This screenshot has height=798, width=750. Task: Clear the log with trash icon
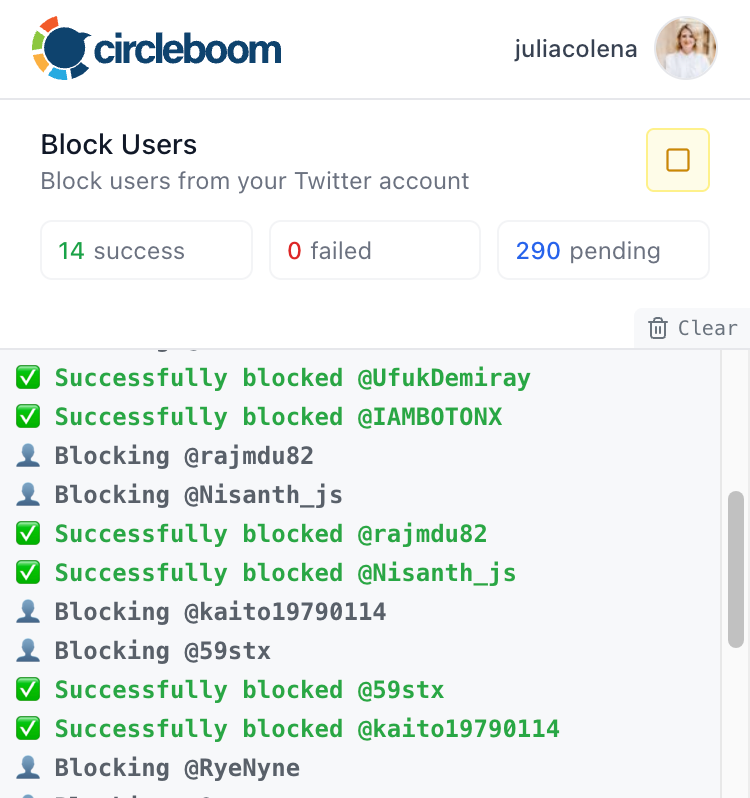click(x=658, y=328)
